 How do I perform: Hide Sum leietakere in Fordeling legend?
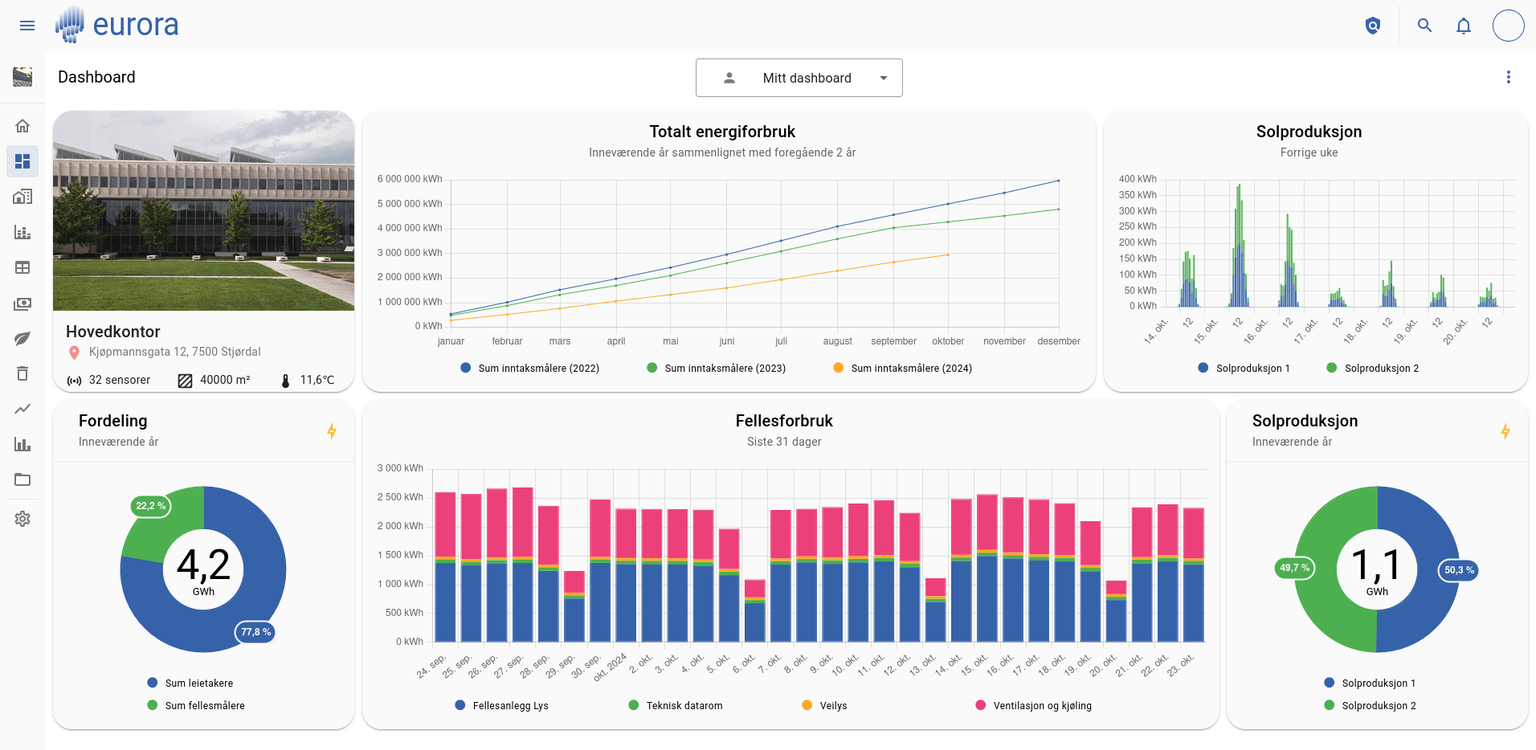pos(197,683)
